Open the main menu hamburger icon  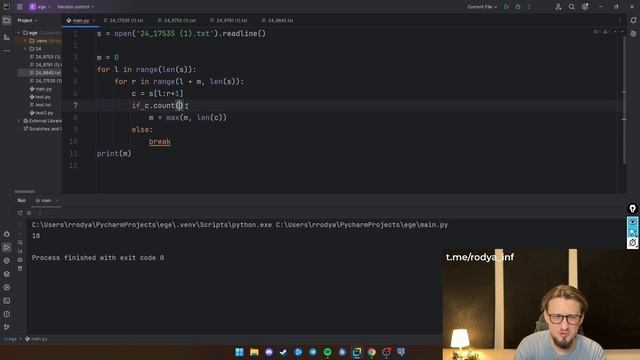(x=20, y=7)
